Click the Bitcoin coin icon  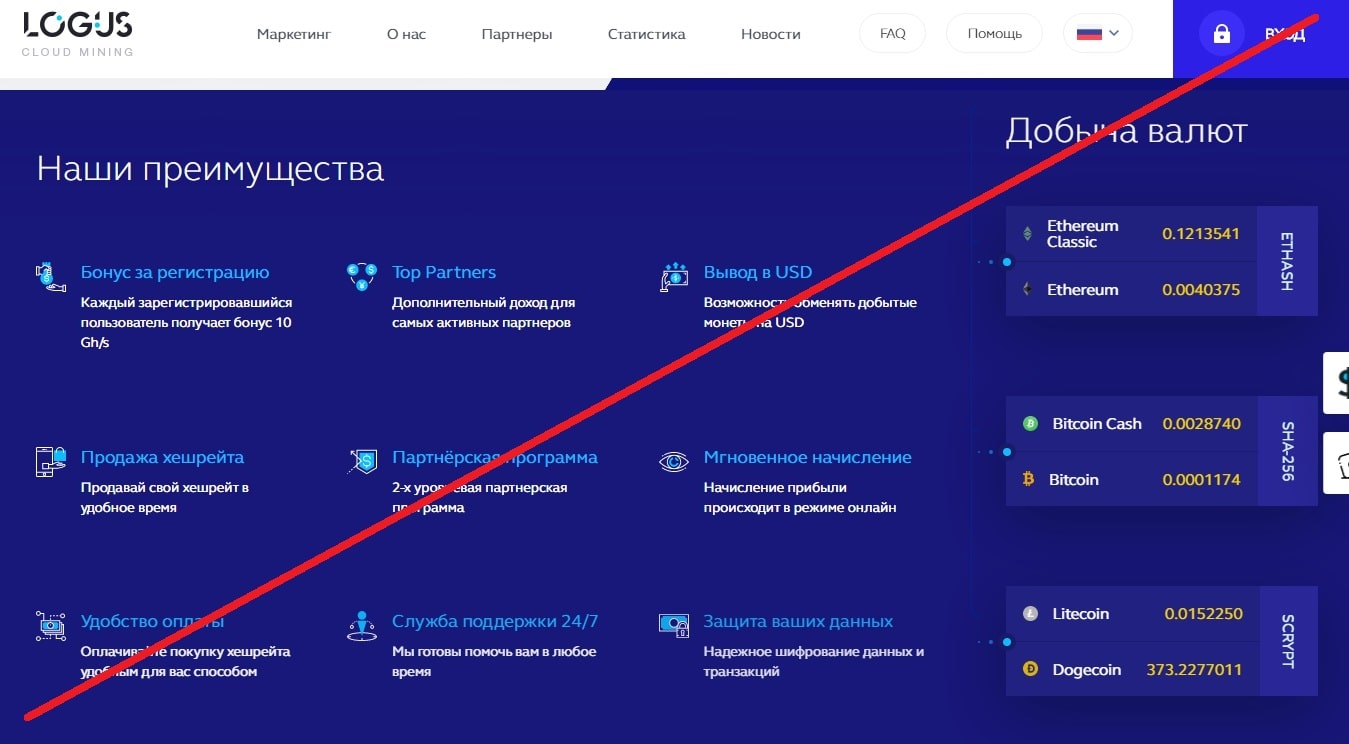(1029, 480)
